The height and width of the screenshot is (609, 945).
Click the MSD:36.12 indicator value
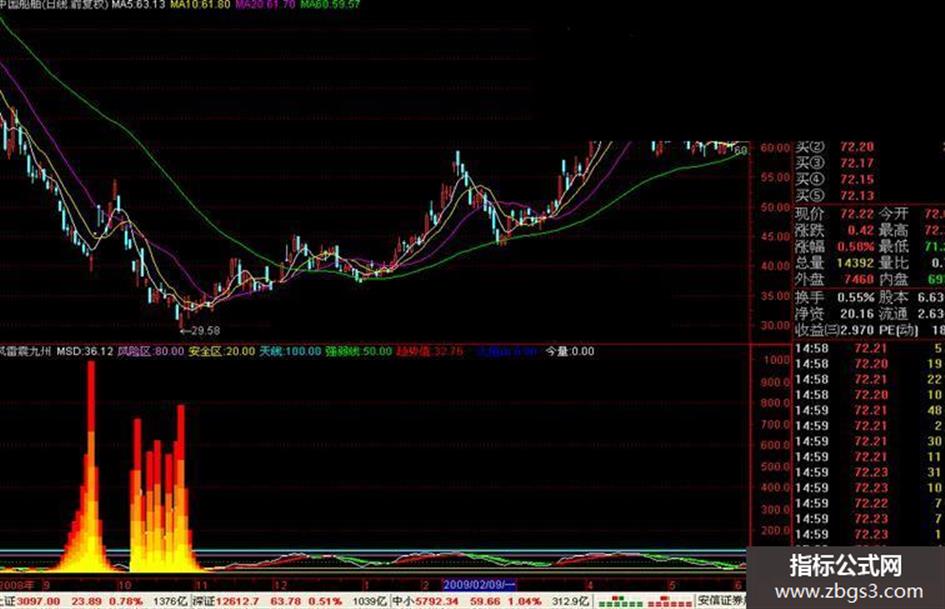click(85, 351)
